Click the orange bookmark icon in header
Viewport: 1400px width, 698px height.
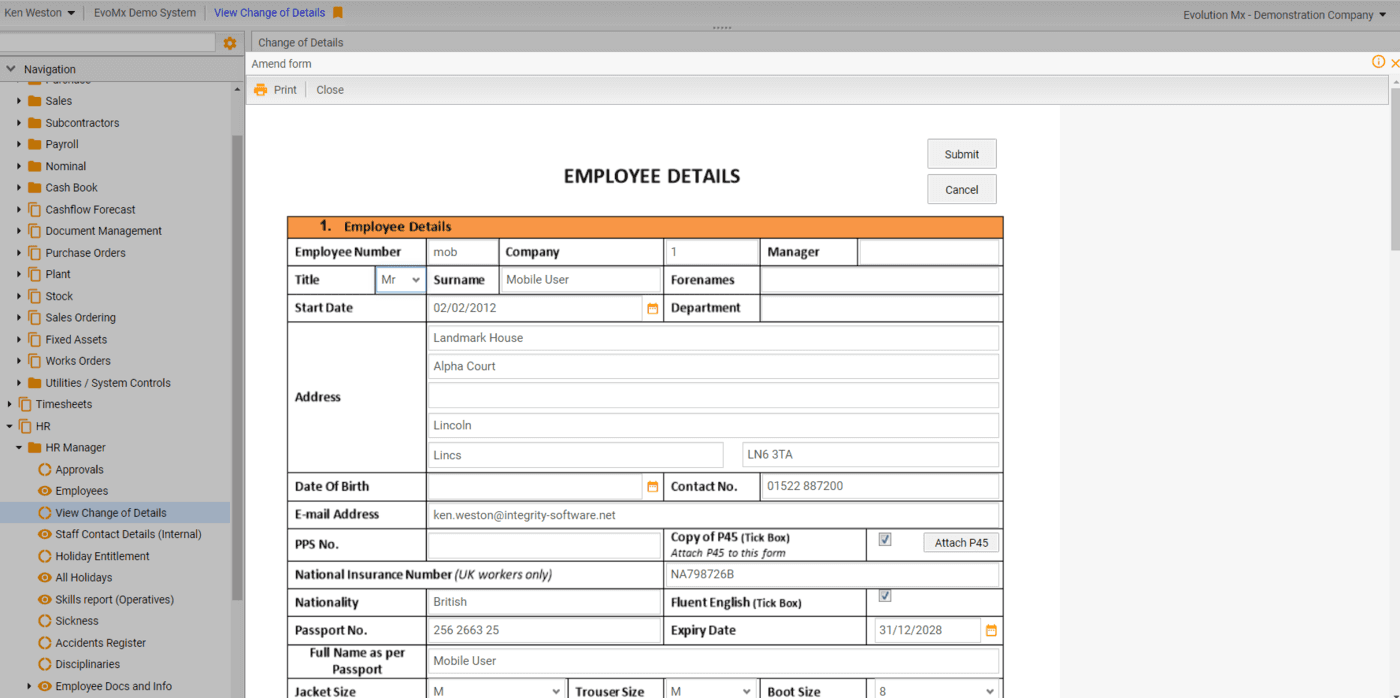(338, 13)
